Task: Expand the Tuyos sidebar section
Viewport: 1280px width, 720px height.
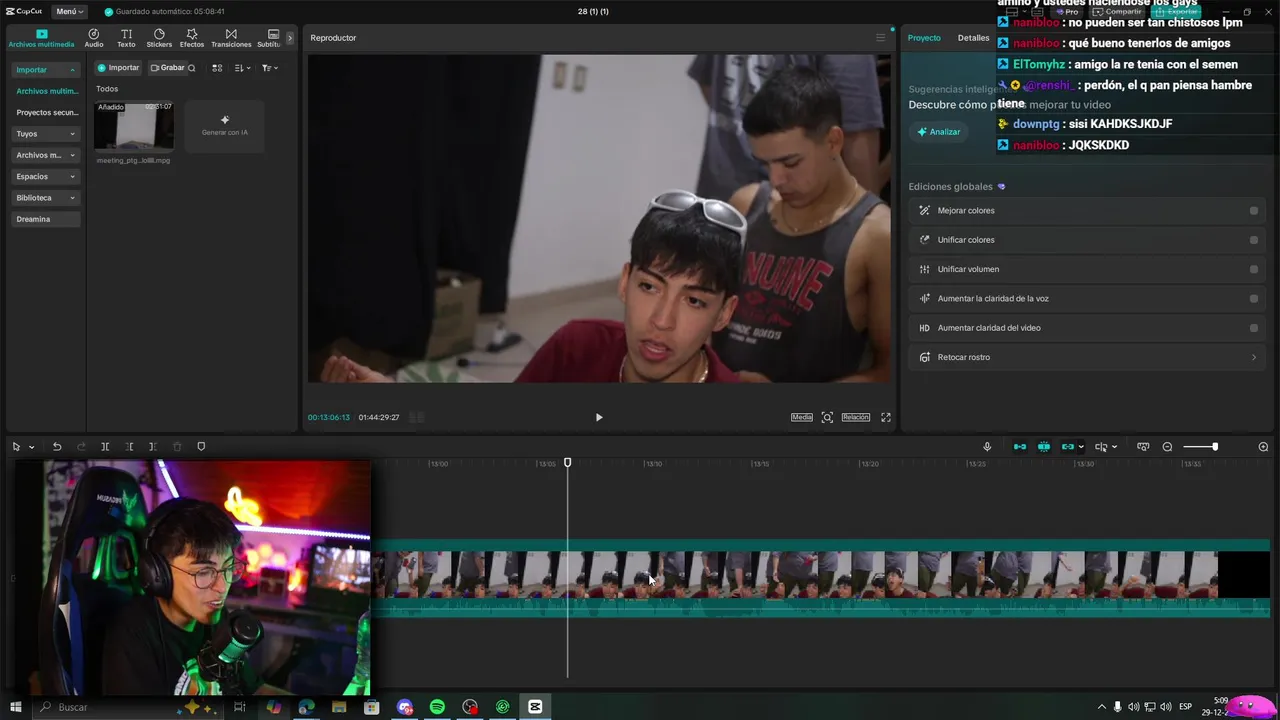Action: (x=46, y=133)
